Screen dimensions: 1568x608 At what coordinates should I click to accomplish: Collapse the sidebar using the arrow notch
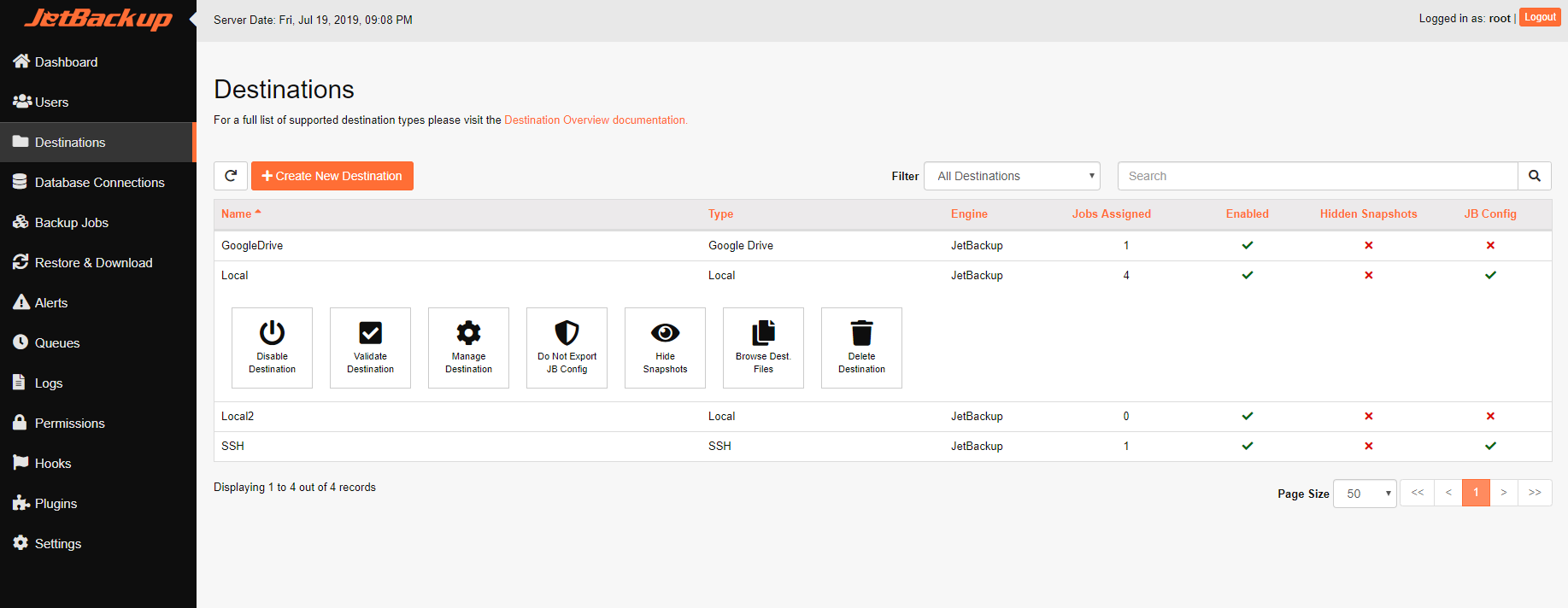(x=192, y=19)
